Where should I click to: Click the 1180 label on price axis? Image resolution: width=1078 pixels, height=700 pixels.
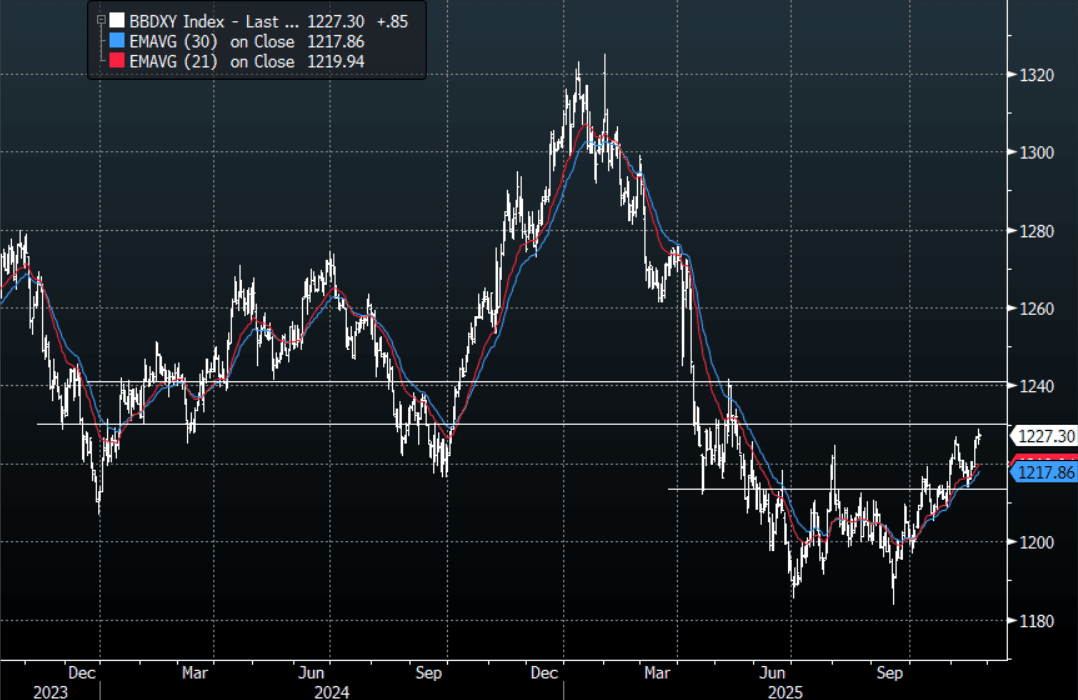tap(1035, 621)
